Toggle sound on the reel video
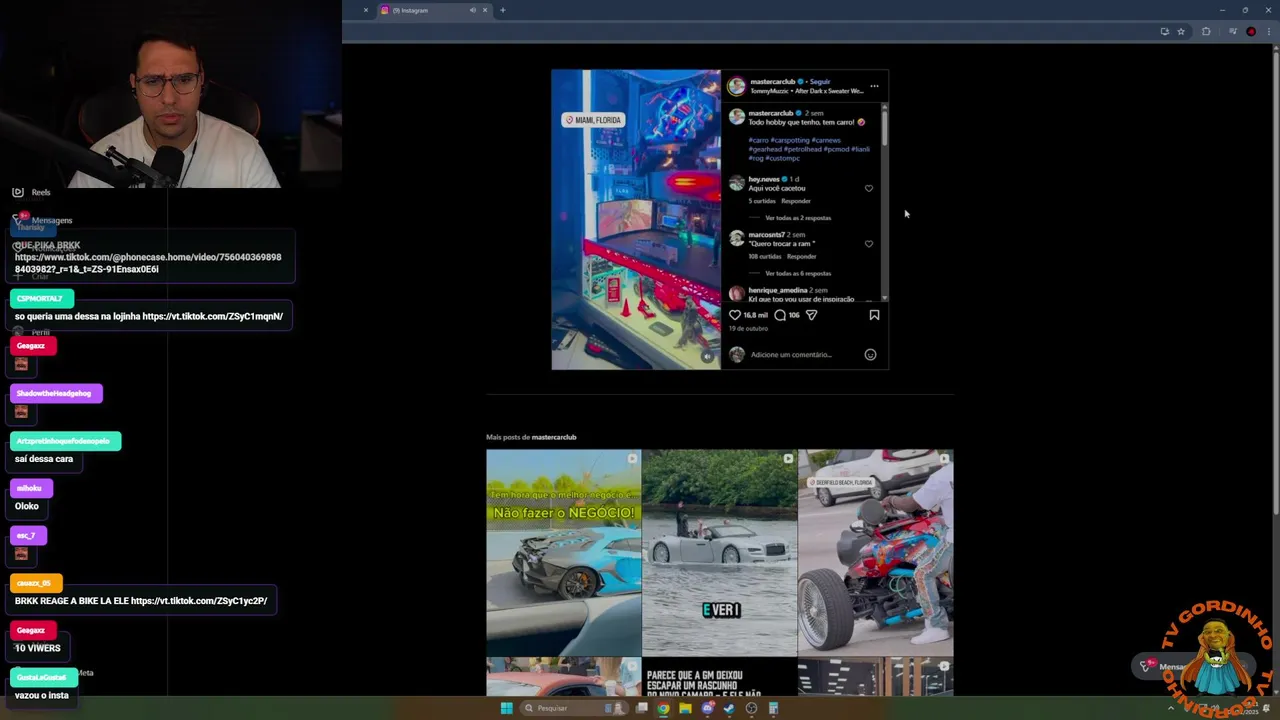Screen dimensions: 1280x720 coord(707,356)
